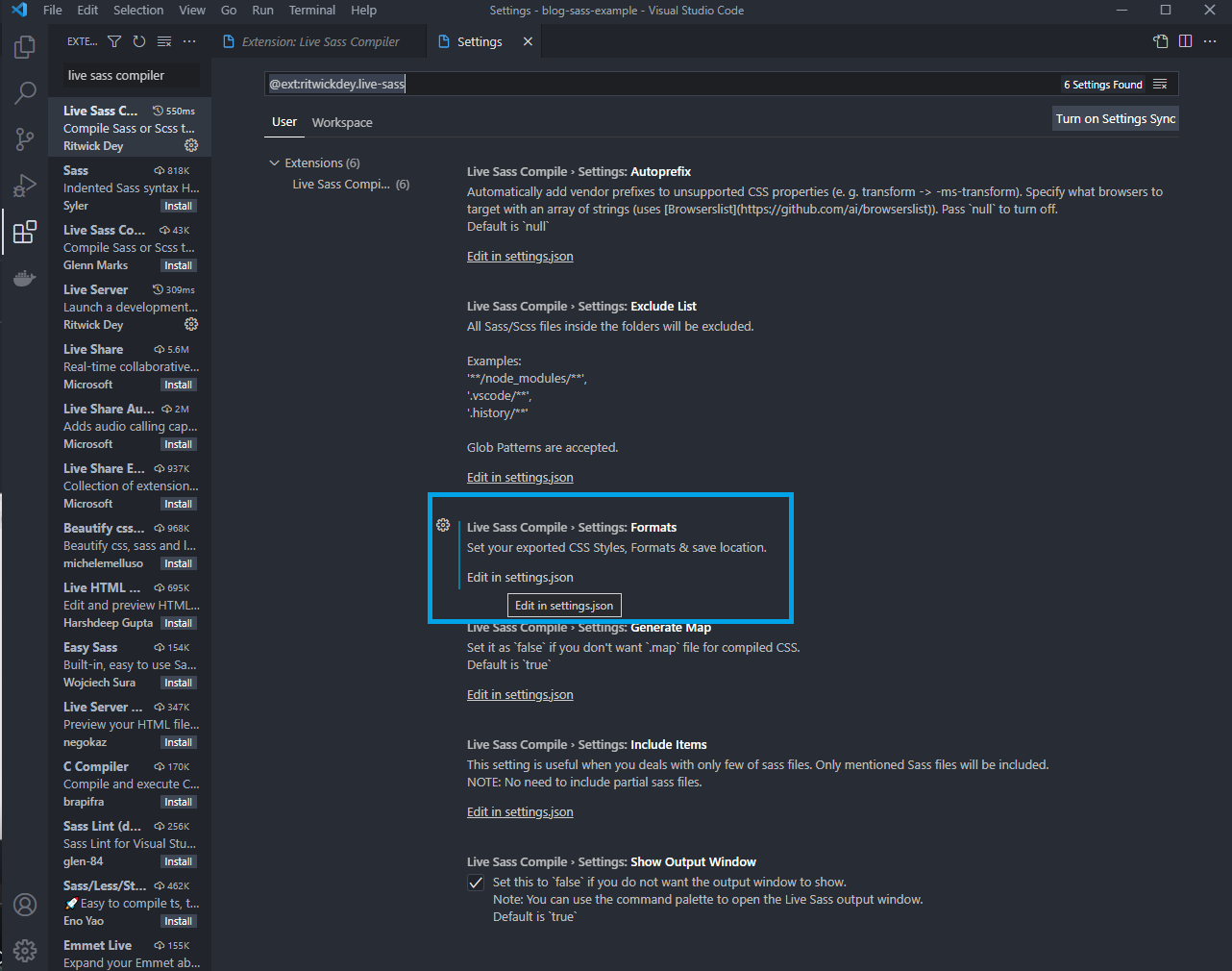The height and width of the screenshot is (971, 1232).
Task: Clear settings search input icon
Action: pos(1160,85)
